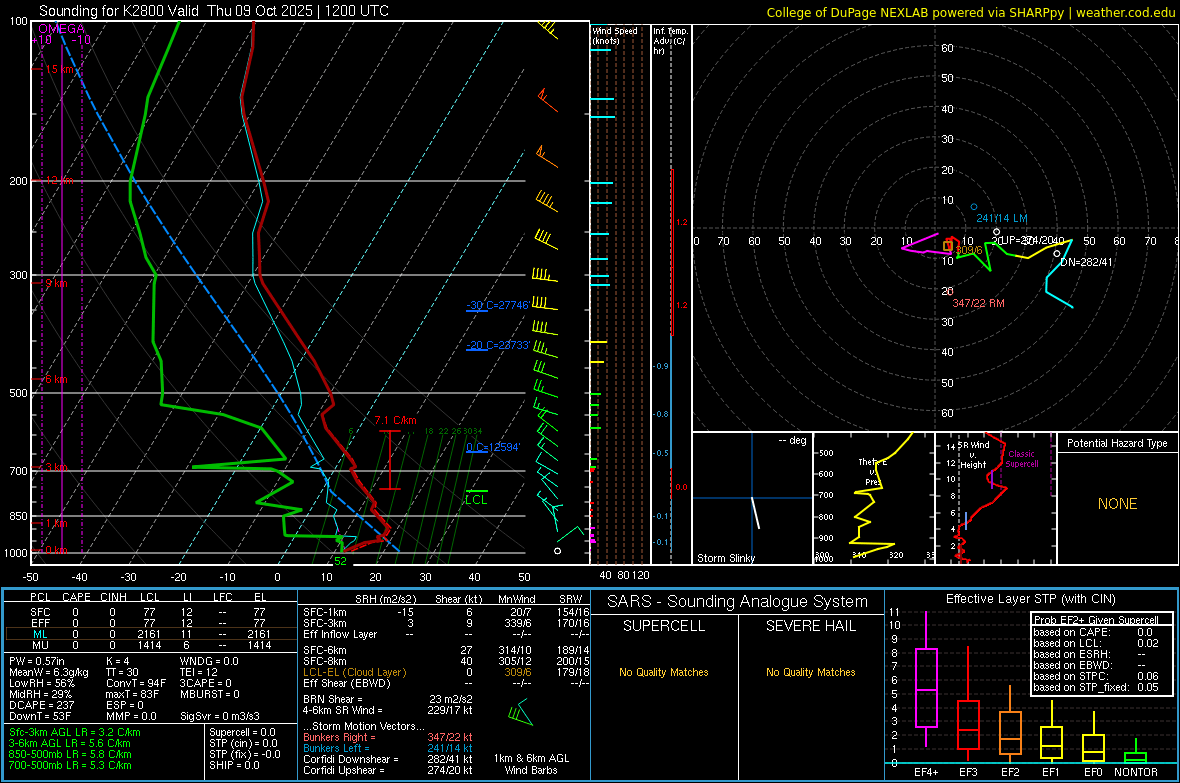
Task: Click the LCL-EL (Cloud Layer) orange row
Action: [444, 672]
